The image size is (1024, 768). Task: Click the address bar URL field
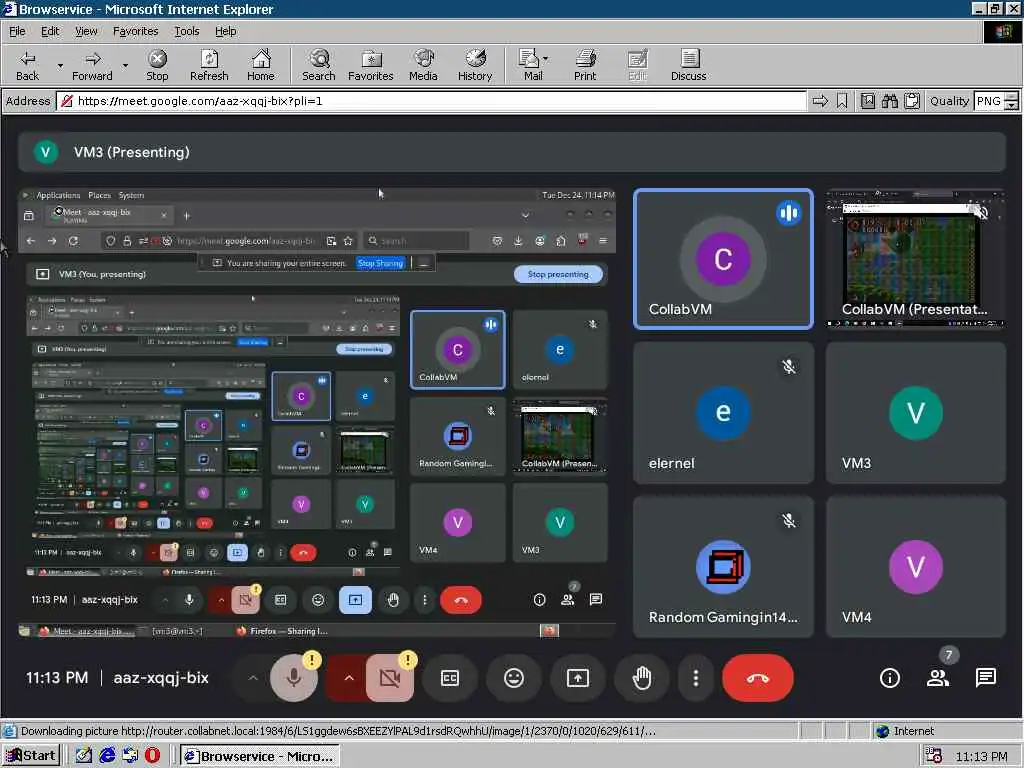[x=431, y=101]
